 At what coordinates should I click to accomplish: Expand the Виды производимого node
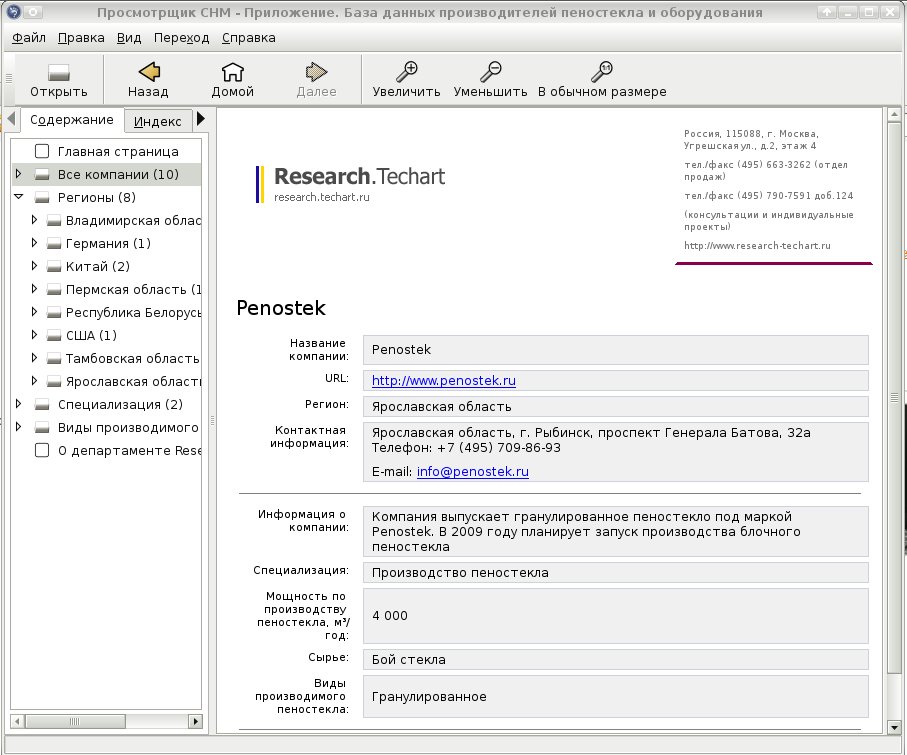[x=19, y=427]
